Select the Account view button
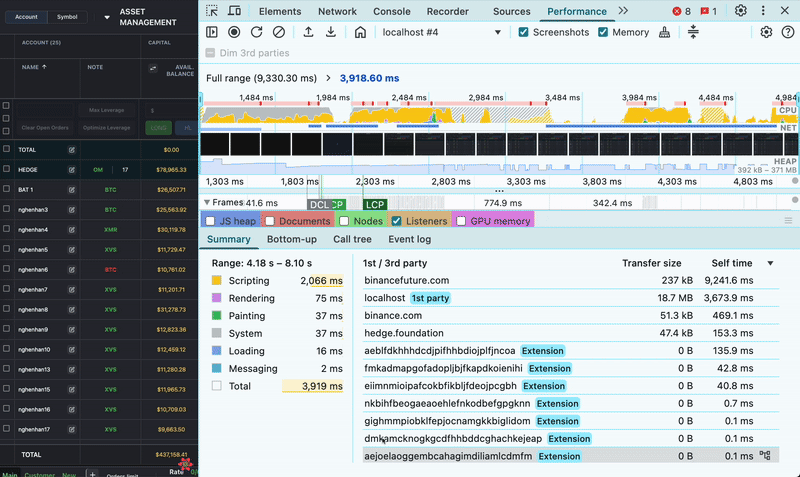Viewport: 800px width, 477px height. [26, 17]
